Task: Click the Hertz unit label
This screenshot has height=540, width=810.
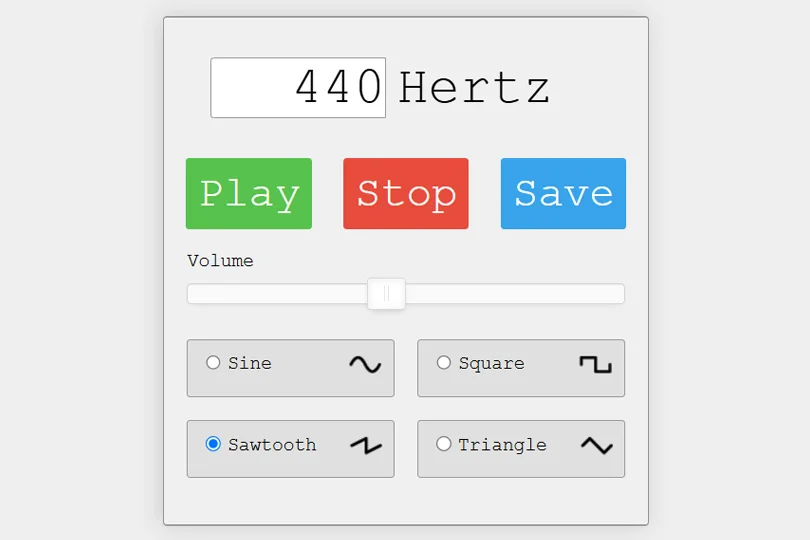Action: tap(474, 88)
